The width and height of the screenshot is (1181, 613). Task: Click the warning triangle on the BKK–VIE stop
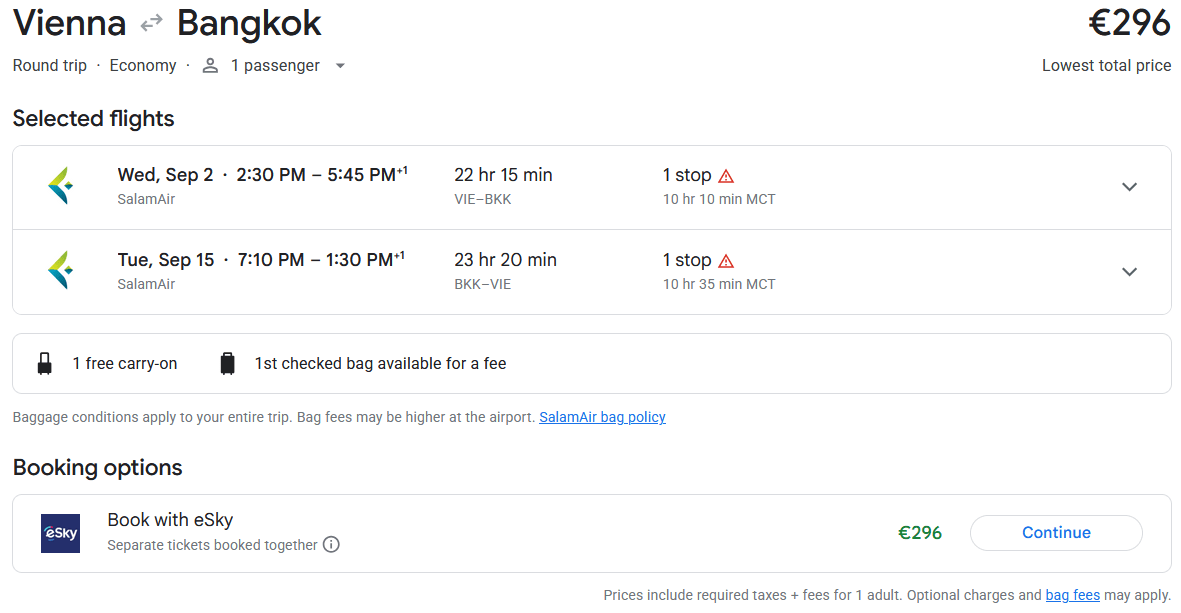pos(726,261)
